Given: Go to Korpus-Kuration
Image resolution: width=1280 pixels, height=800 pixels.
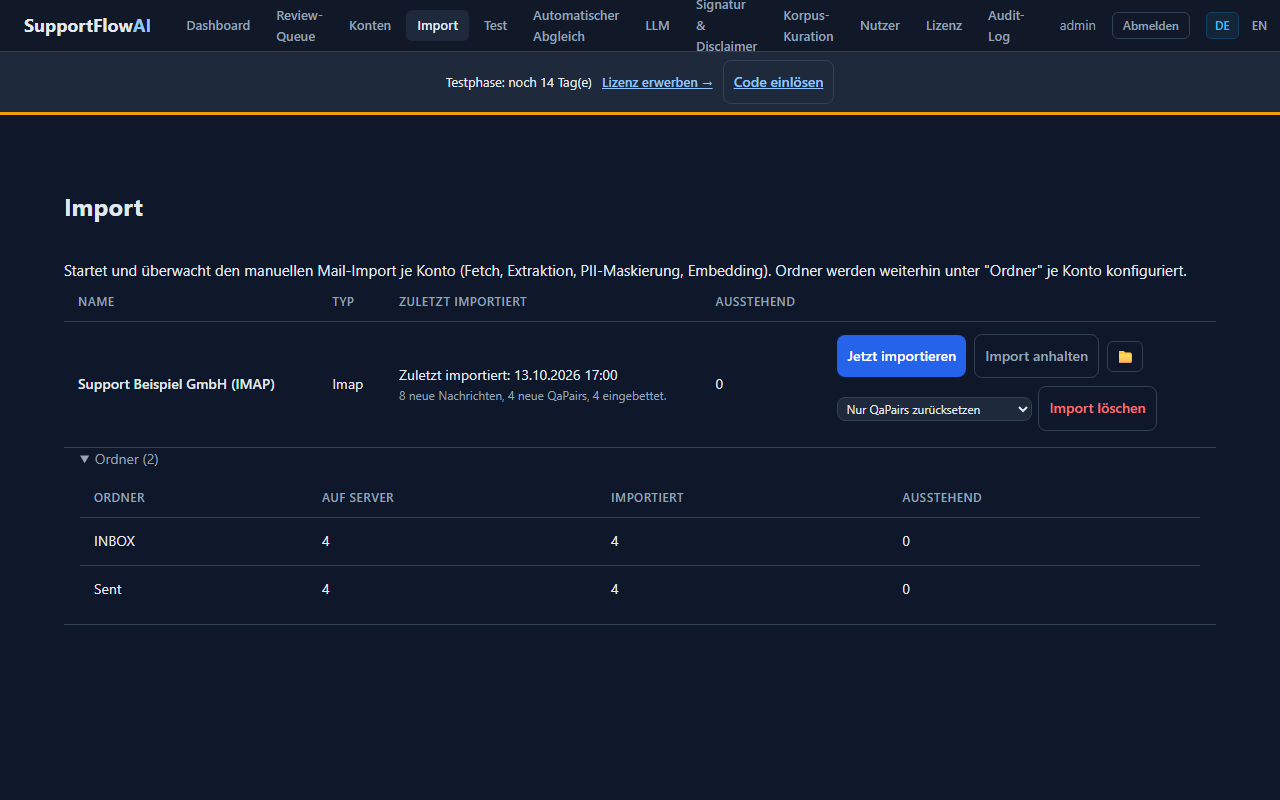Looking at the screenshot, I should (808, 25).
